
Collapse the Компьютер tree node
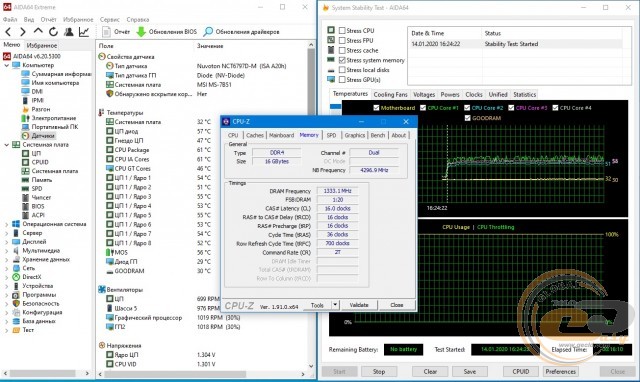(x=7, y=65)
